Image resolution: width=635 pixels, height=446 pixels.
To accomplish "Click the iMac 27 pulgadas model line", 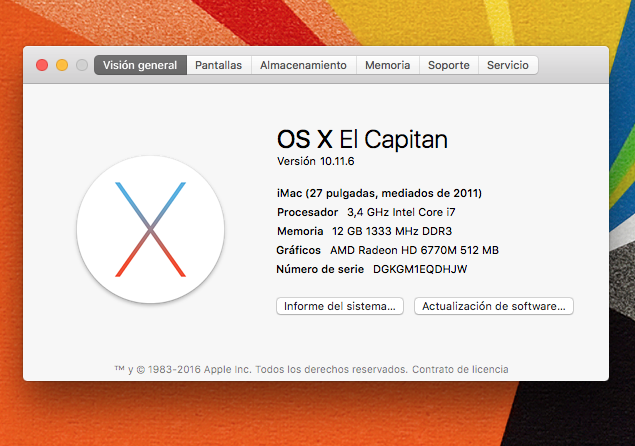I will [379, 193].
